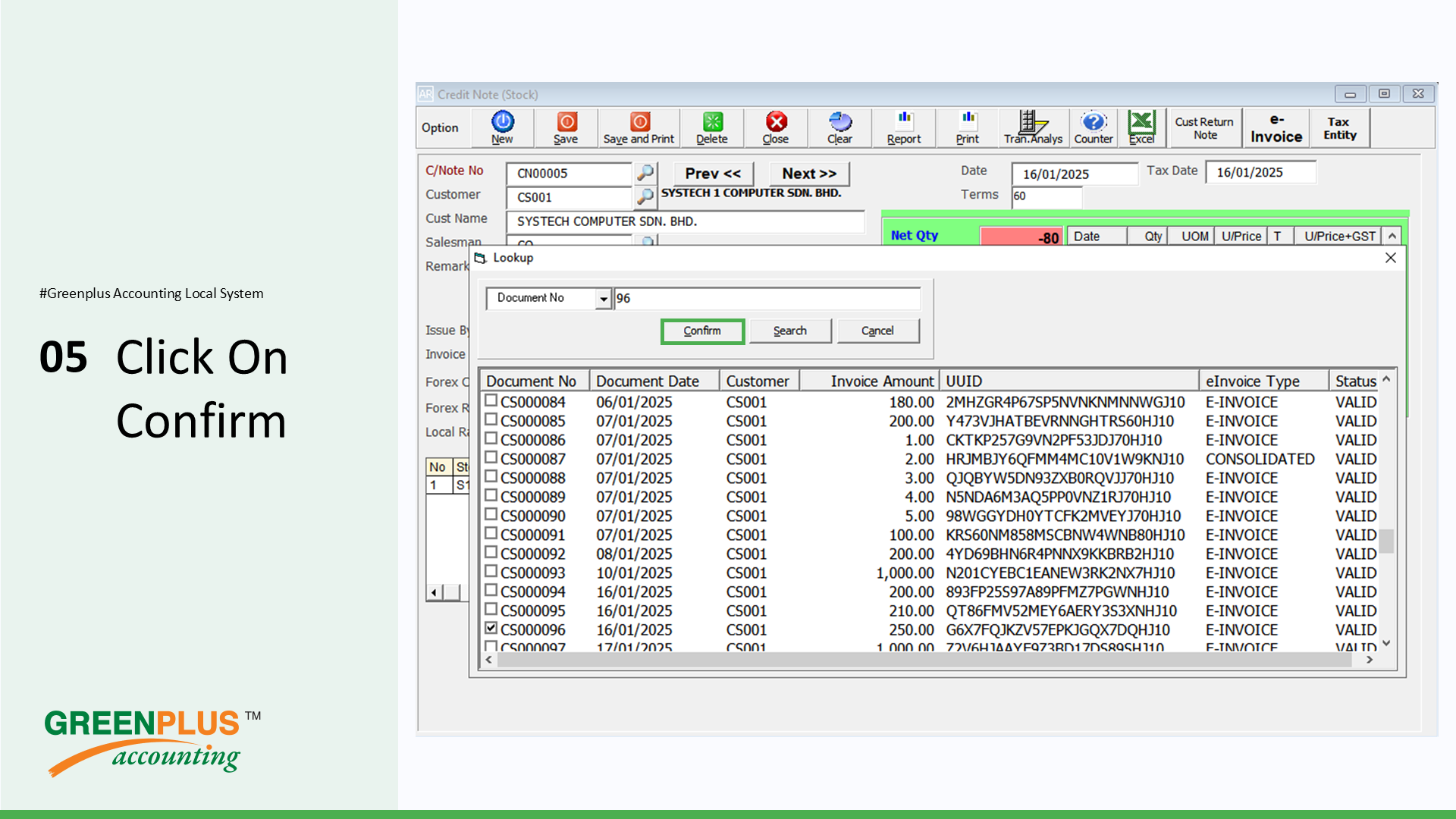
Task: Tick the checkbox for CS000084
Action: 491,400
